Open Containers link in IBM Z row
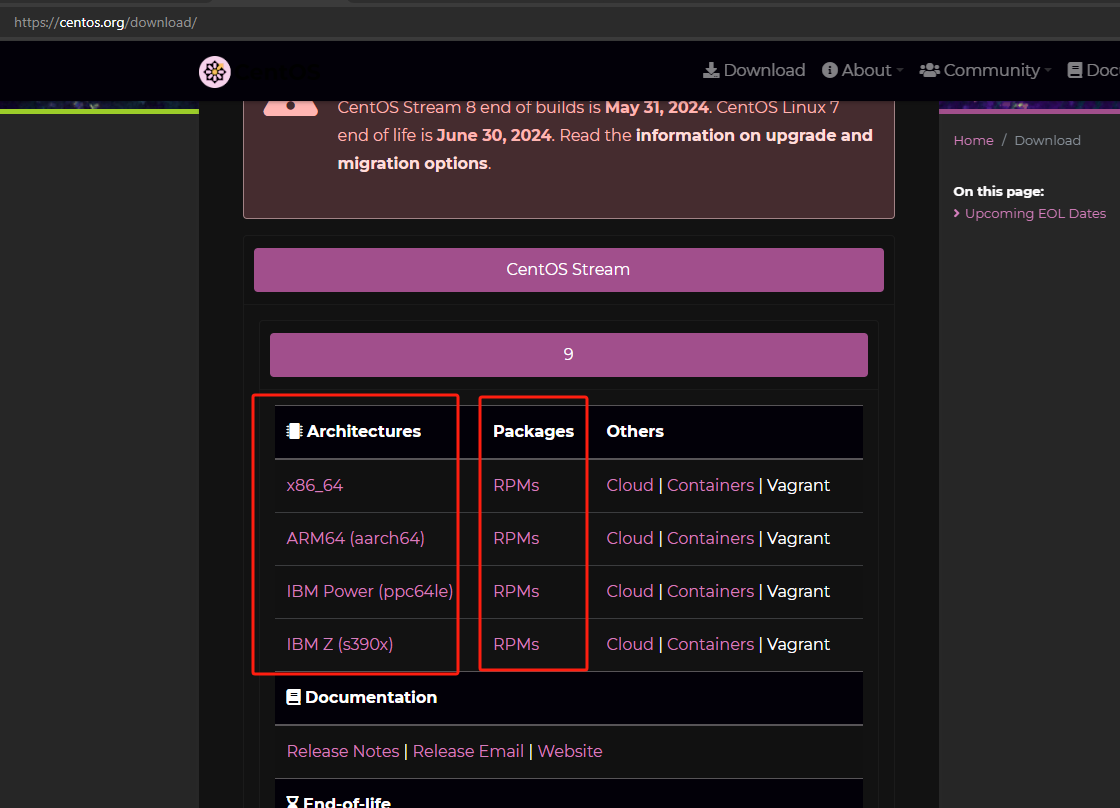Viewport: 1120px width, 808px height. (710, 644)
